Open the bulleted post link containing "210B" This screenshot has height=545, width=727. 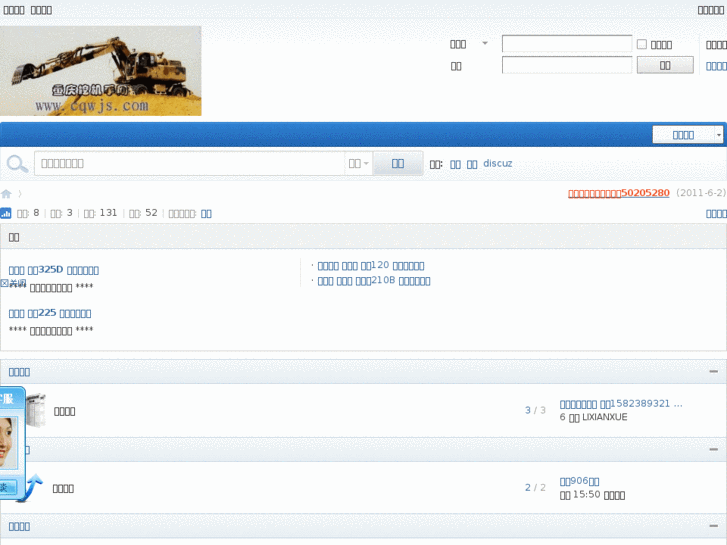click(x=374, y=281)
